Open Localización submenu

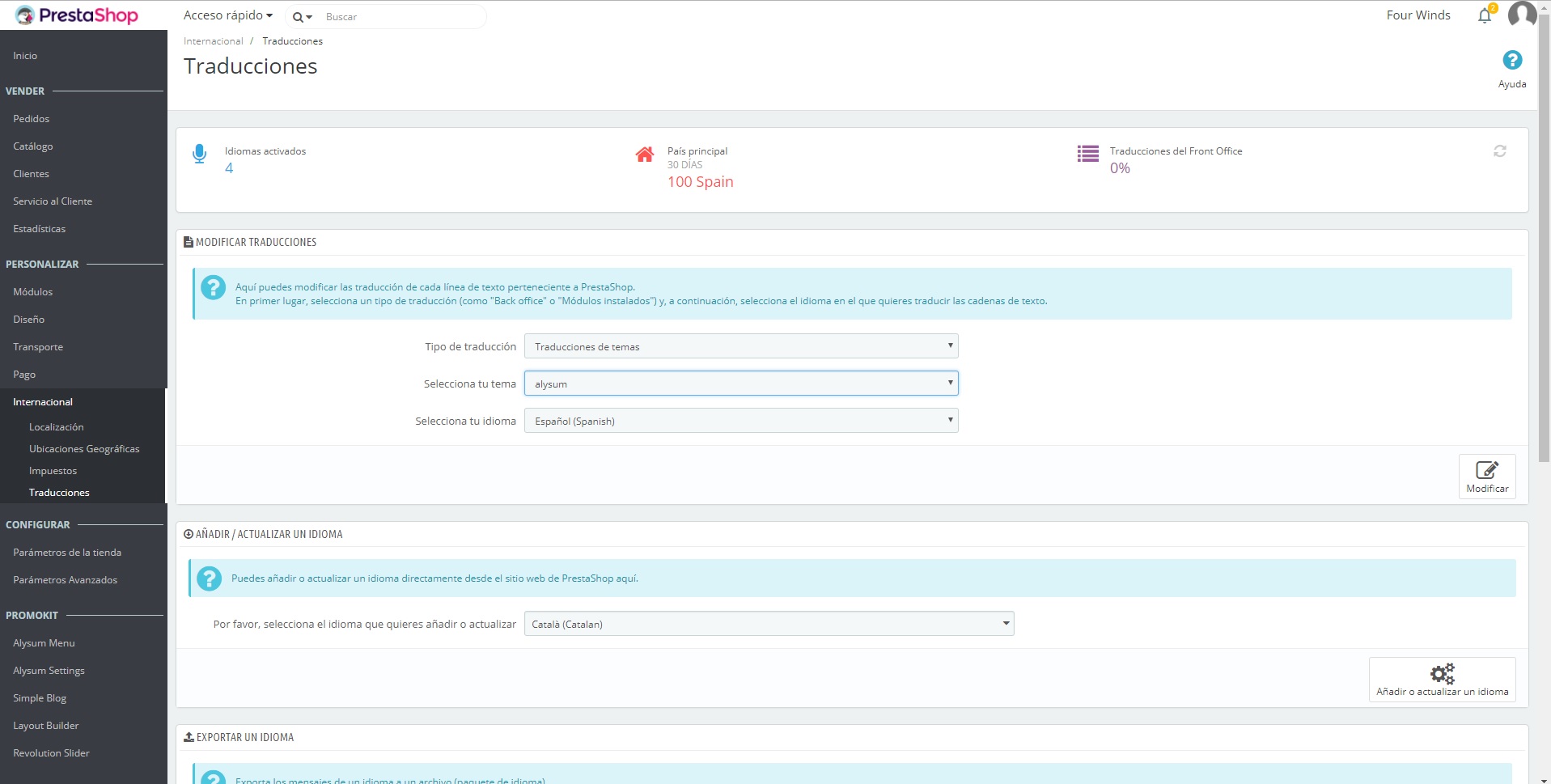click(x=56, y=427)
